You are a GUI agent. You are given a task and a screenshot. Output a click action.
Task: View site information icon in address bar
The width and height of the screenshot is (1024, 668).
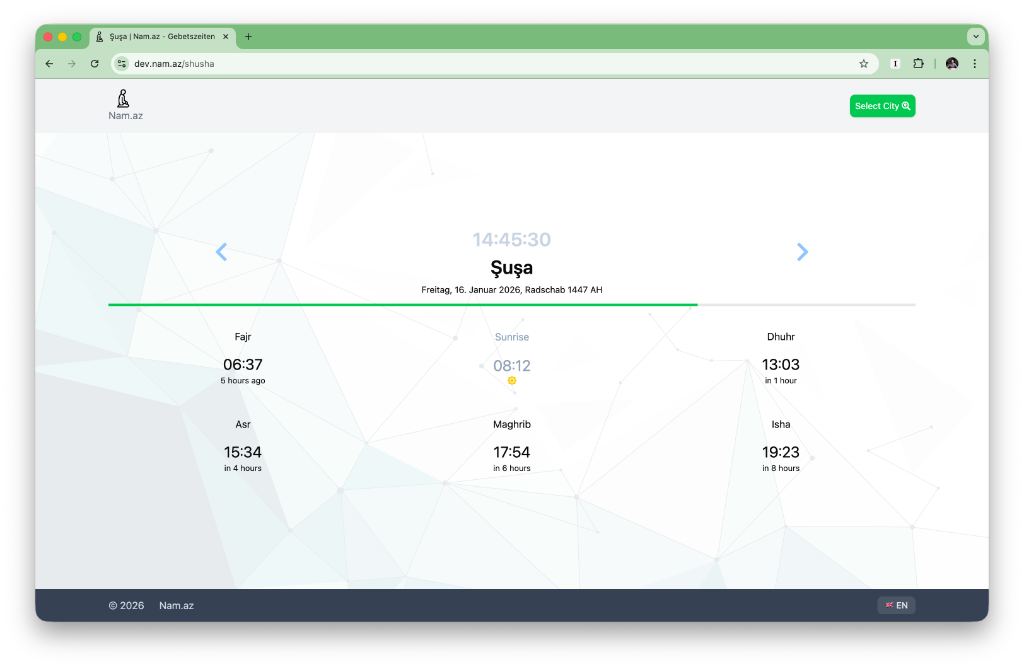[122, 63]
